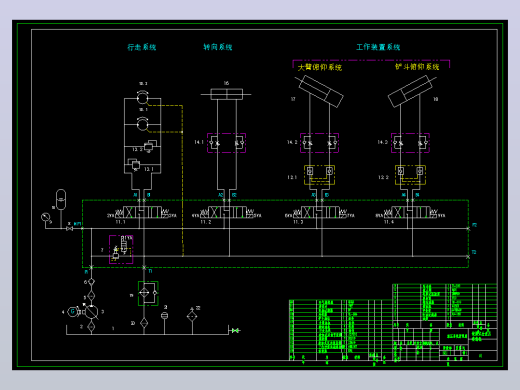
Task: Select the boom cylinder symbol labeled 17
Action: point(320,91)
